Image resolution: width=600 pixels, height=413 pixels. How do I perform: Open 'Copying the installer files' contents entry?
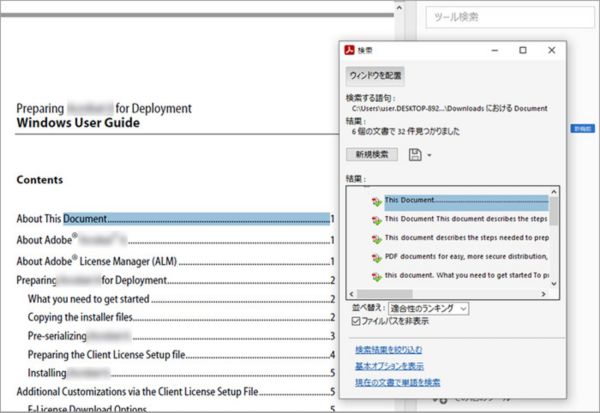[x=181, y=317]
